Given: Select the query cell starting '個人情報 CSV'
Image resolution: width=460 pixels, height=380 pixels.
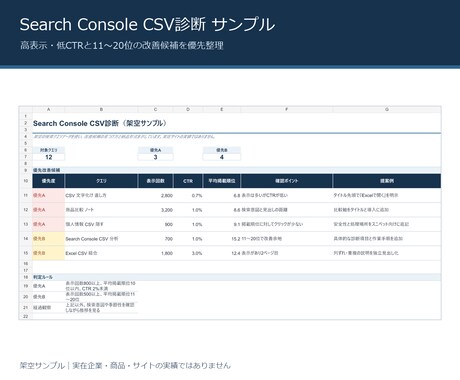Looking at the screenshot, I should coord(101,224).
